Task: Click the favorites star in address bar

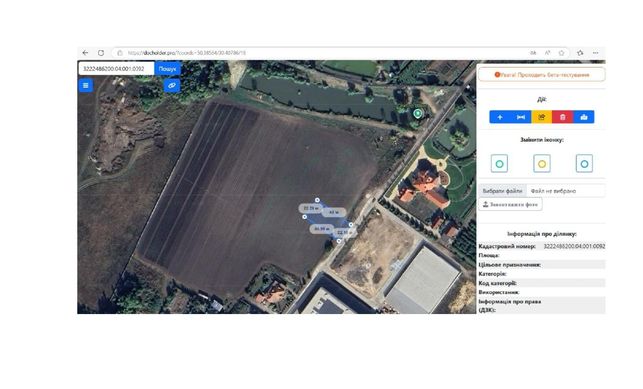Action: 561,53
